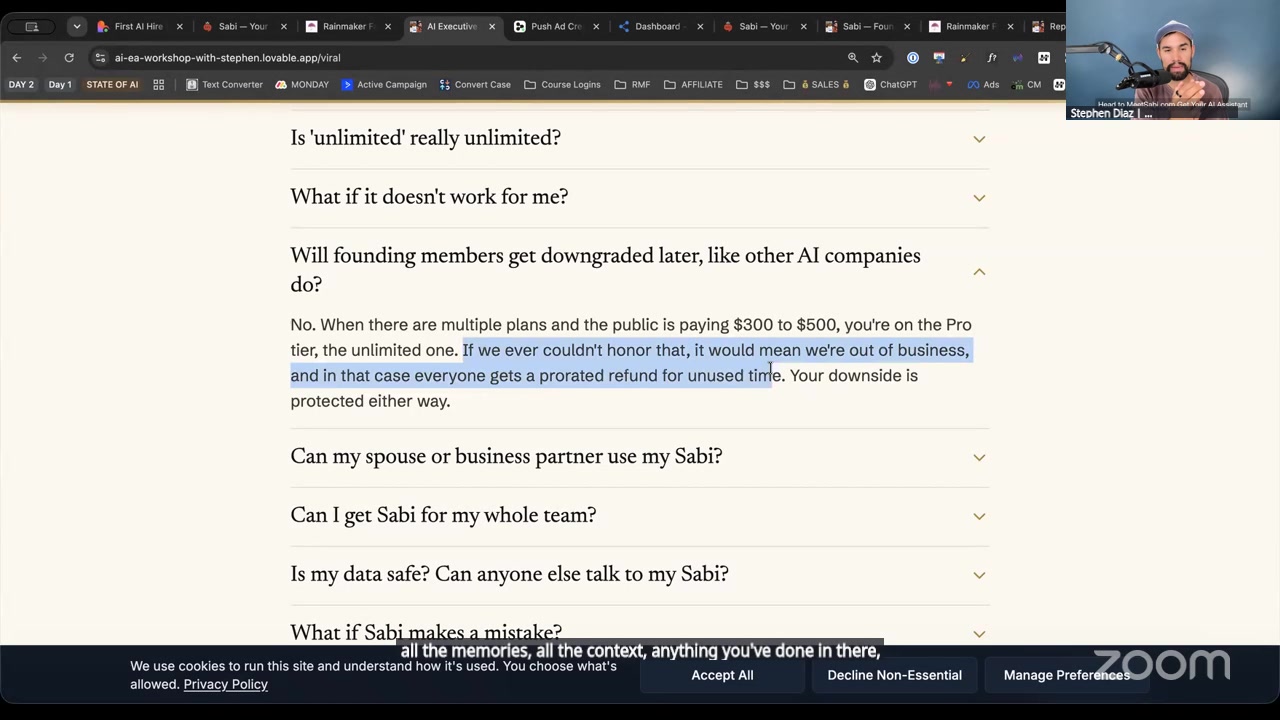Open the ChatGPT bookmark
Screen dimensions: 1280x720
pos(890,85)
